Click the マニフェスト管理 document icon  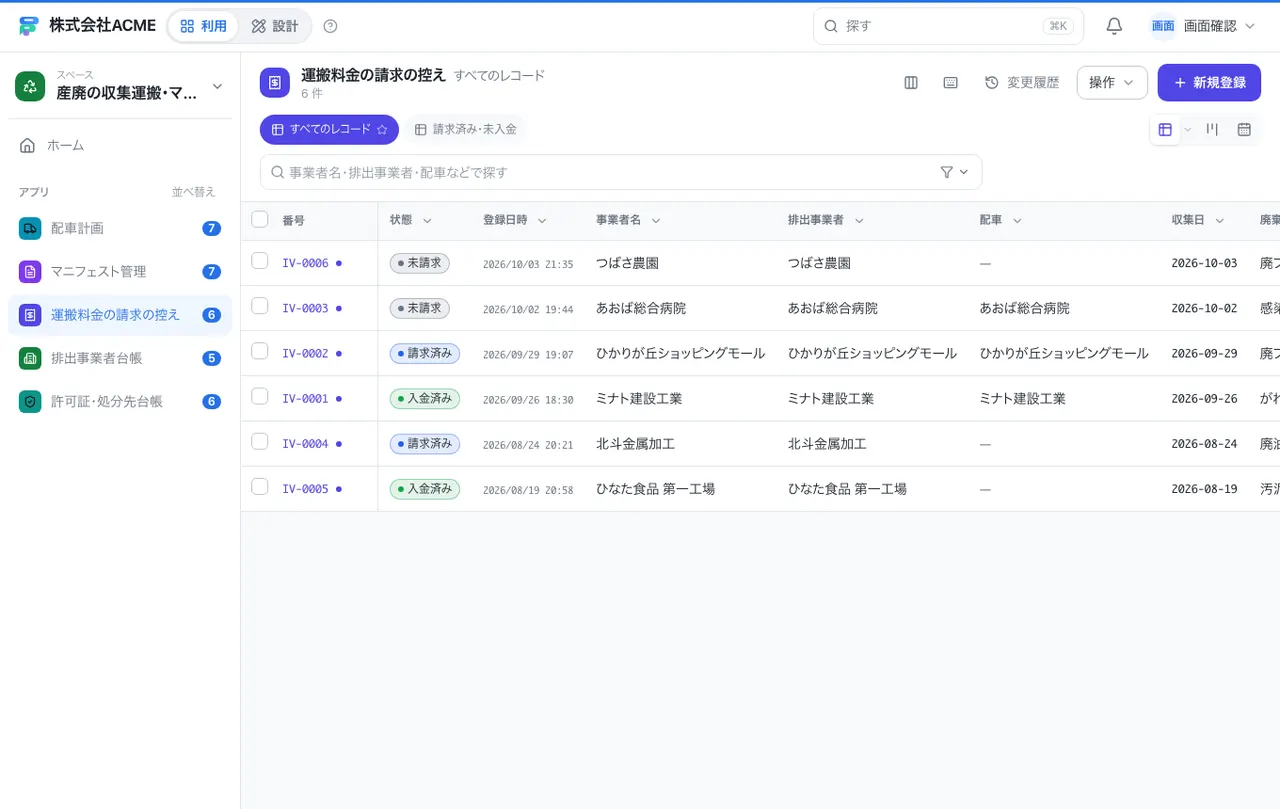(x=30, y=271)
